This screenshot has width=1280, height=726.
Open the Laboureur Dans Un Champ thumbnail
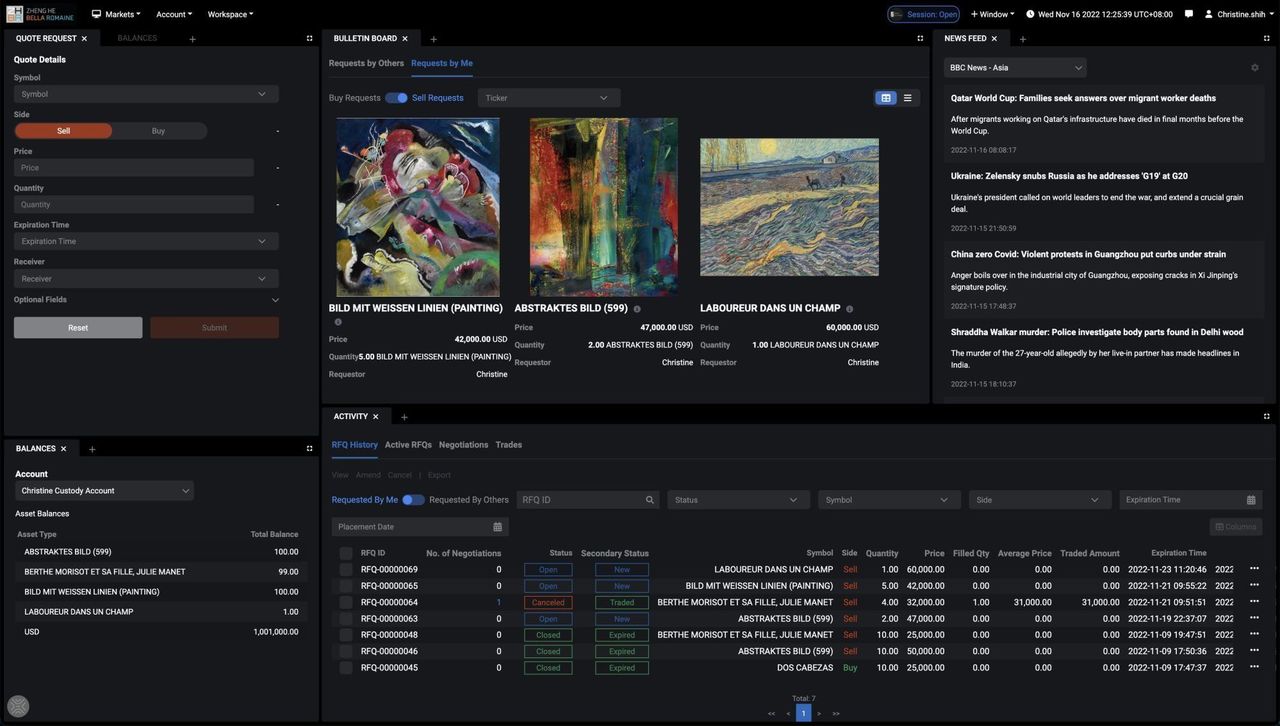[789, 207]
